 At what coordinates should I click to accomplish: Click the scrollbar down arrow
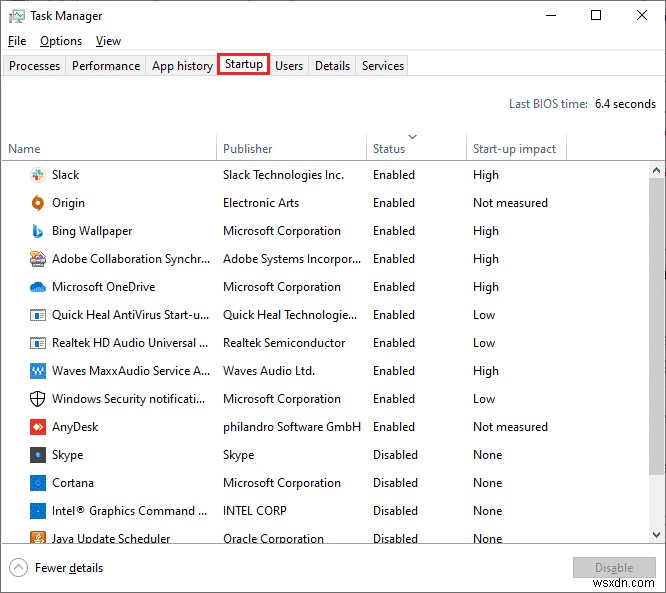pos(656,535)
